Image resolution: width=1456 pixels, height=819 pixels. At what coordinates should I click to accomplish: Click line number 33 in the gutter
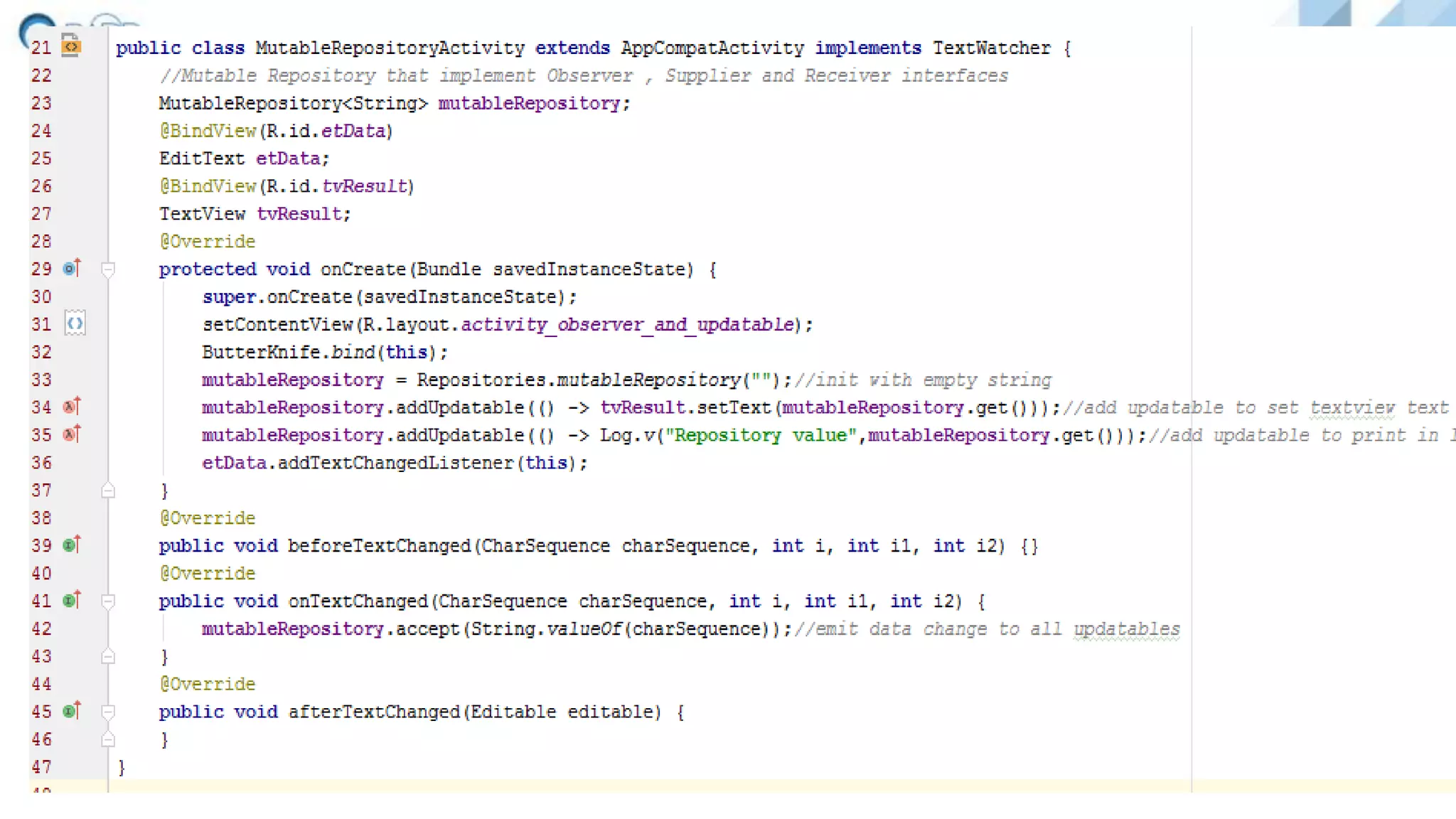coord(41,380)
